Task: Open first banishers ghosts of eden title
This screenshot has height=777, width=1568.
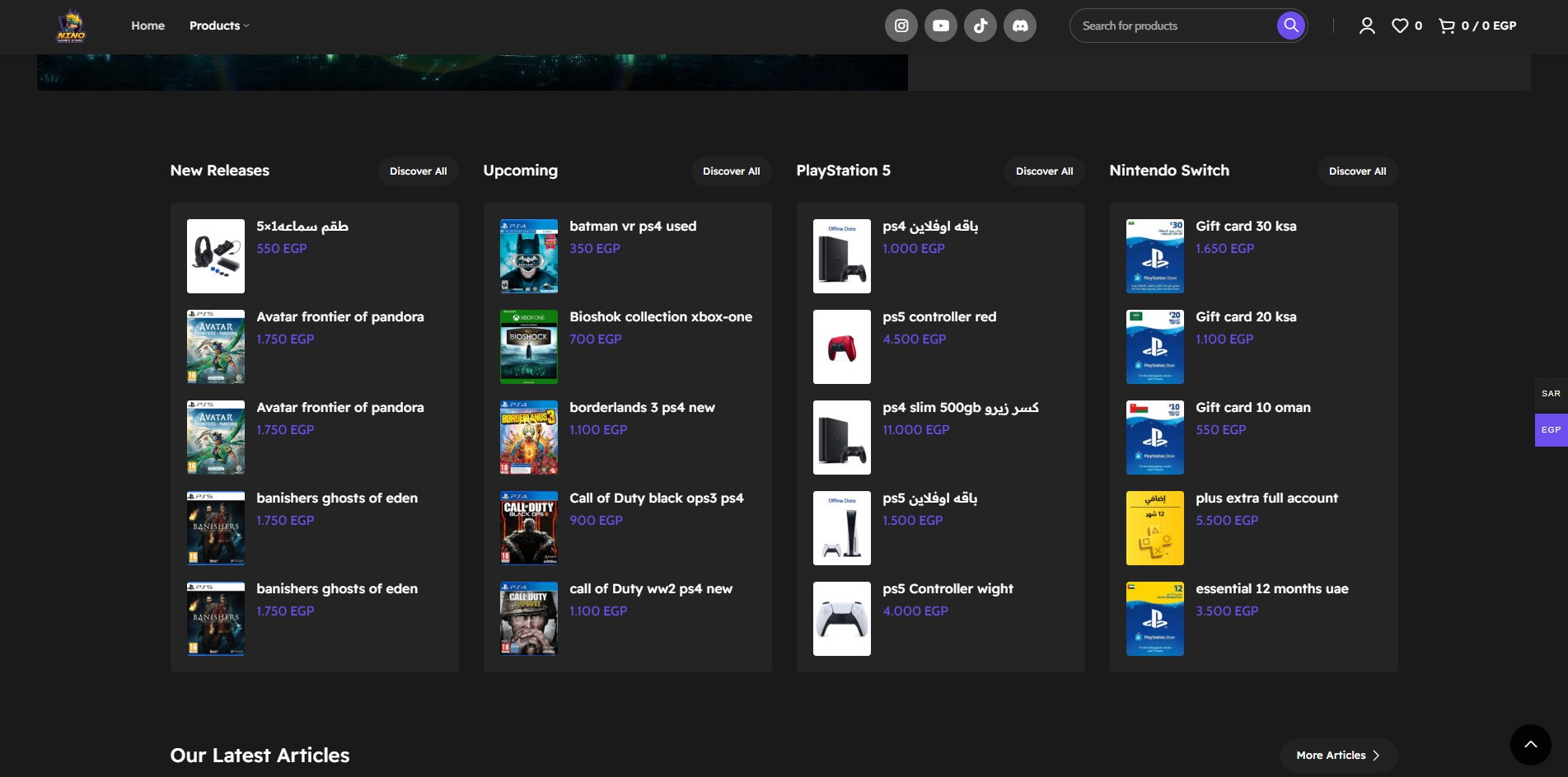Action: pos(337,498)
